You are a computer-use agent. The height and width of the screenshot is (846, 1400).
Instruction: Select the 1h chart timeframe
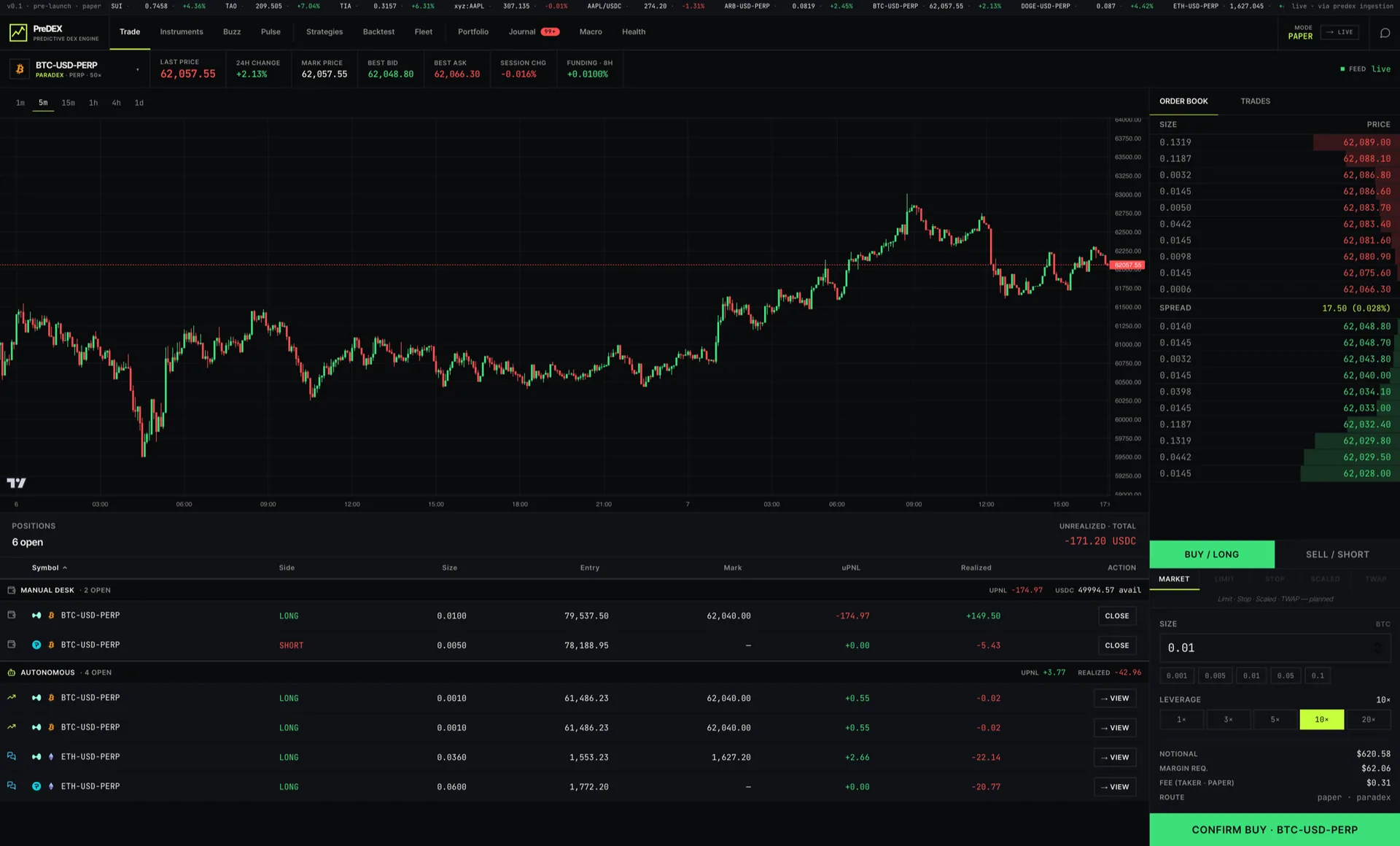pos(93,103)
